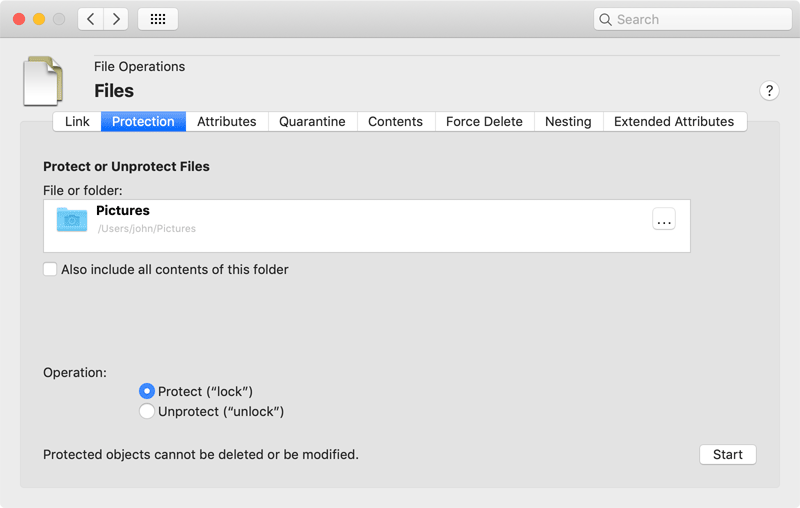Viewport: 800px width, 508px height.
Task: Click in the Search field
Action: coord(693,19)
